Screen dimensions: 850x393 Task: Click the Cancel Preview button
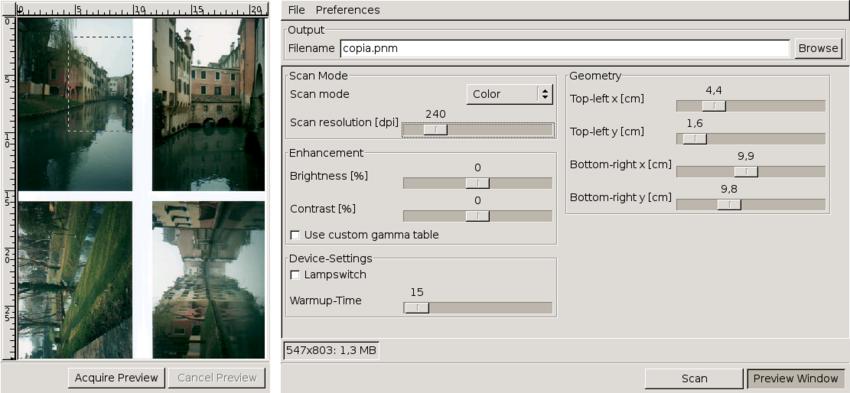[x=217, y=378]
